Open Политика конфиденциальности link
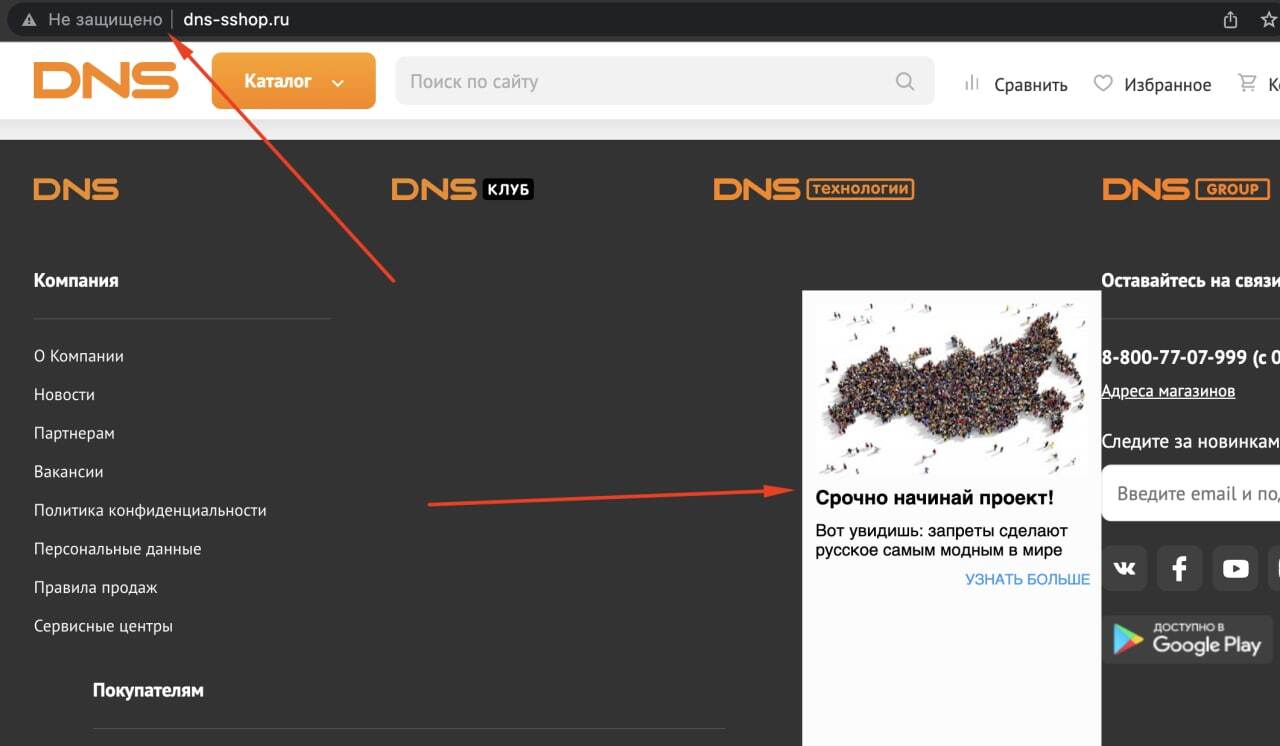Image resolution: width=1280 pixels, height=746 pixels. click(150, 510)
